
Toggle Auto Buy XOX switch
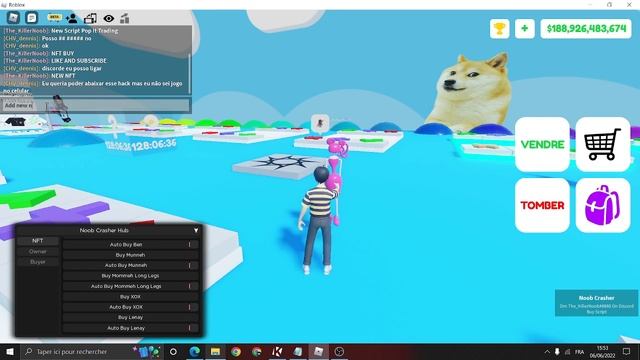tap(189, 307)
